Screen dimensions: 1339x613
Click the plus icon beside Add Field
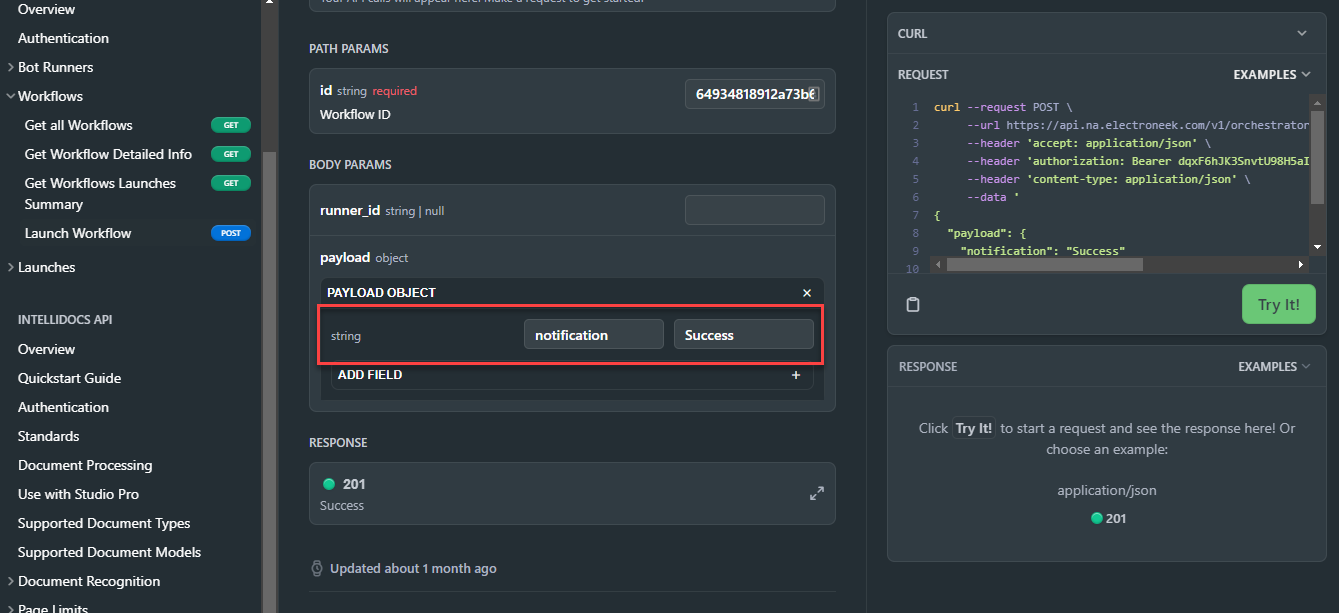click(796, 375)
